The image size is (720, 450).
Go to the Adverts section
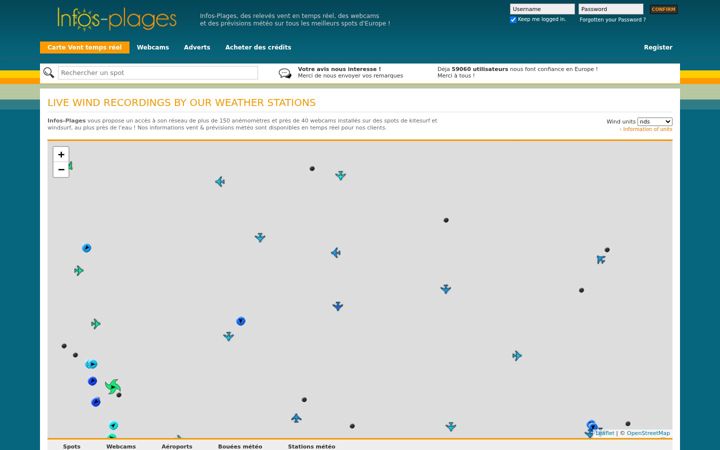pos(197,47)
